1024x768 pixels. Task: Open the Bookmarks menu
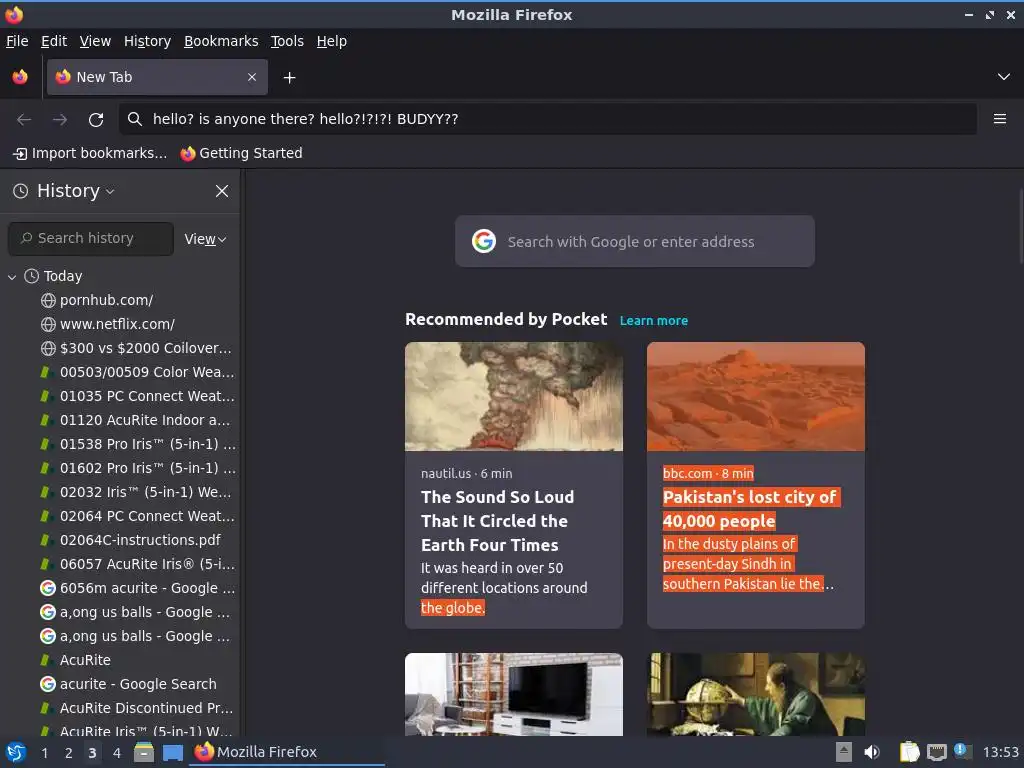(221, 41)
